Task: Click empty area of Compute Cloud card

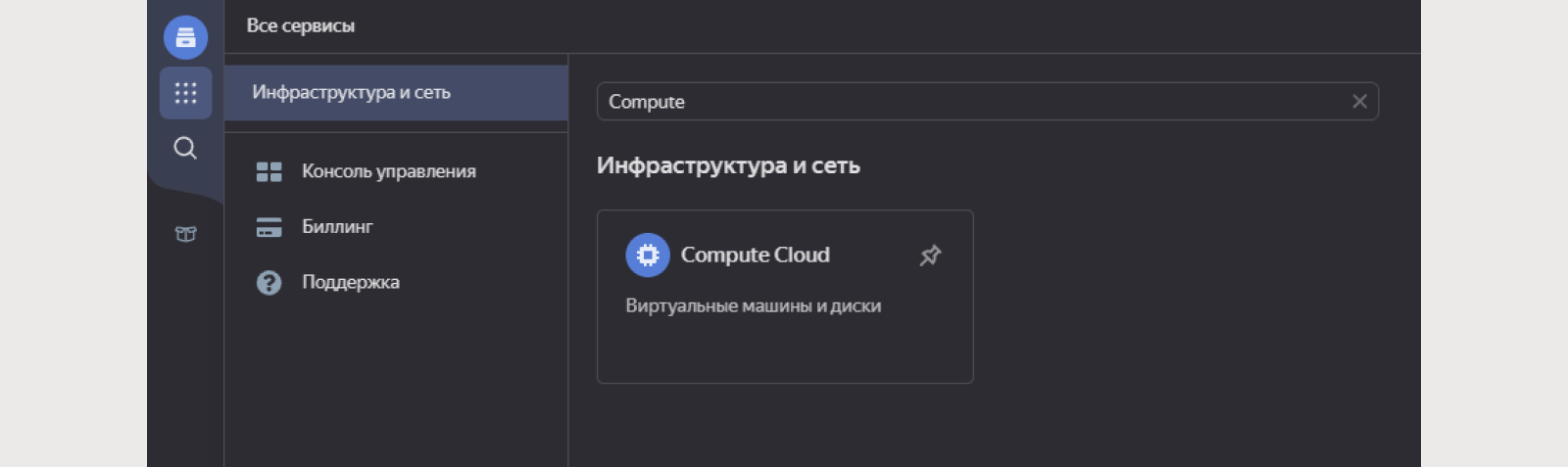Action: [x=784, y=350]
